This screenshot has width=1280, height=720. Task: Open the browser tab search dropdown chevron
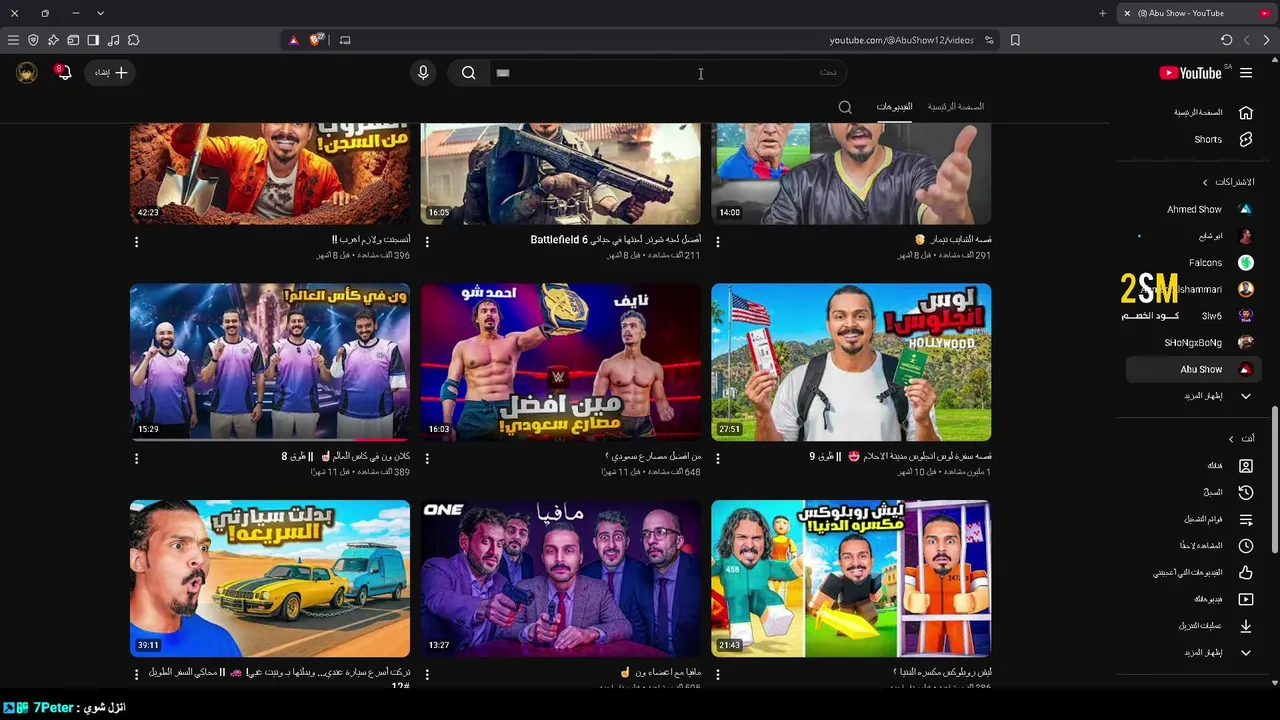point(100,13)
